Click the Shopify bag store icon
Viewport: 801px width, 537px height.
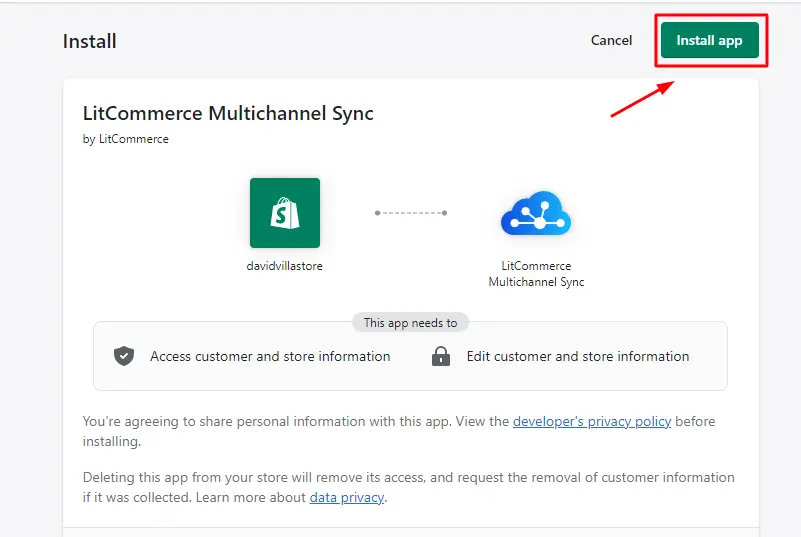pos(285,213)
